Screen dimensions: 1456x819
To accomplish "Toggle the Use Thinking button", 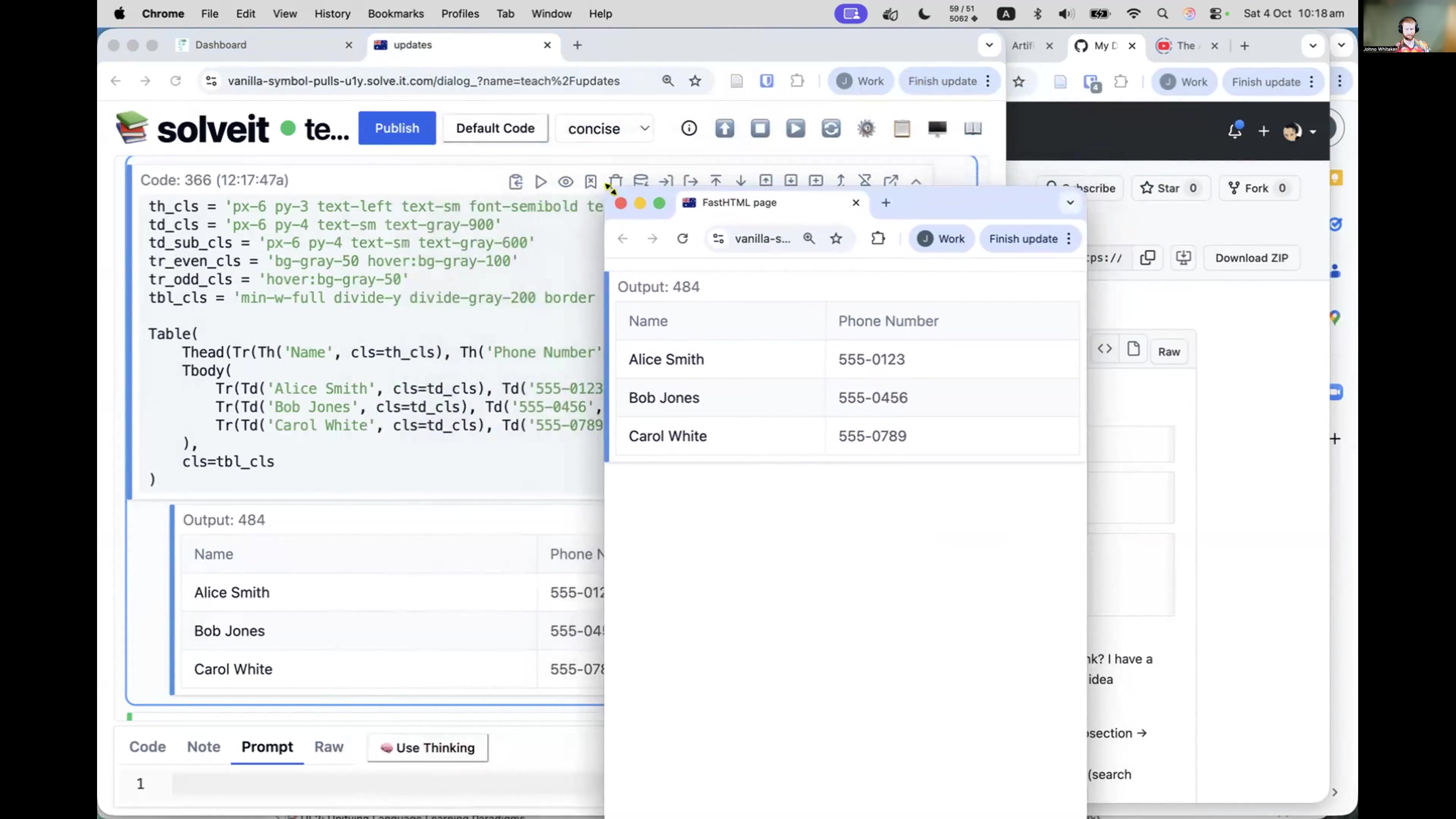I will 427,748.
